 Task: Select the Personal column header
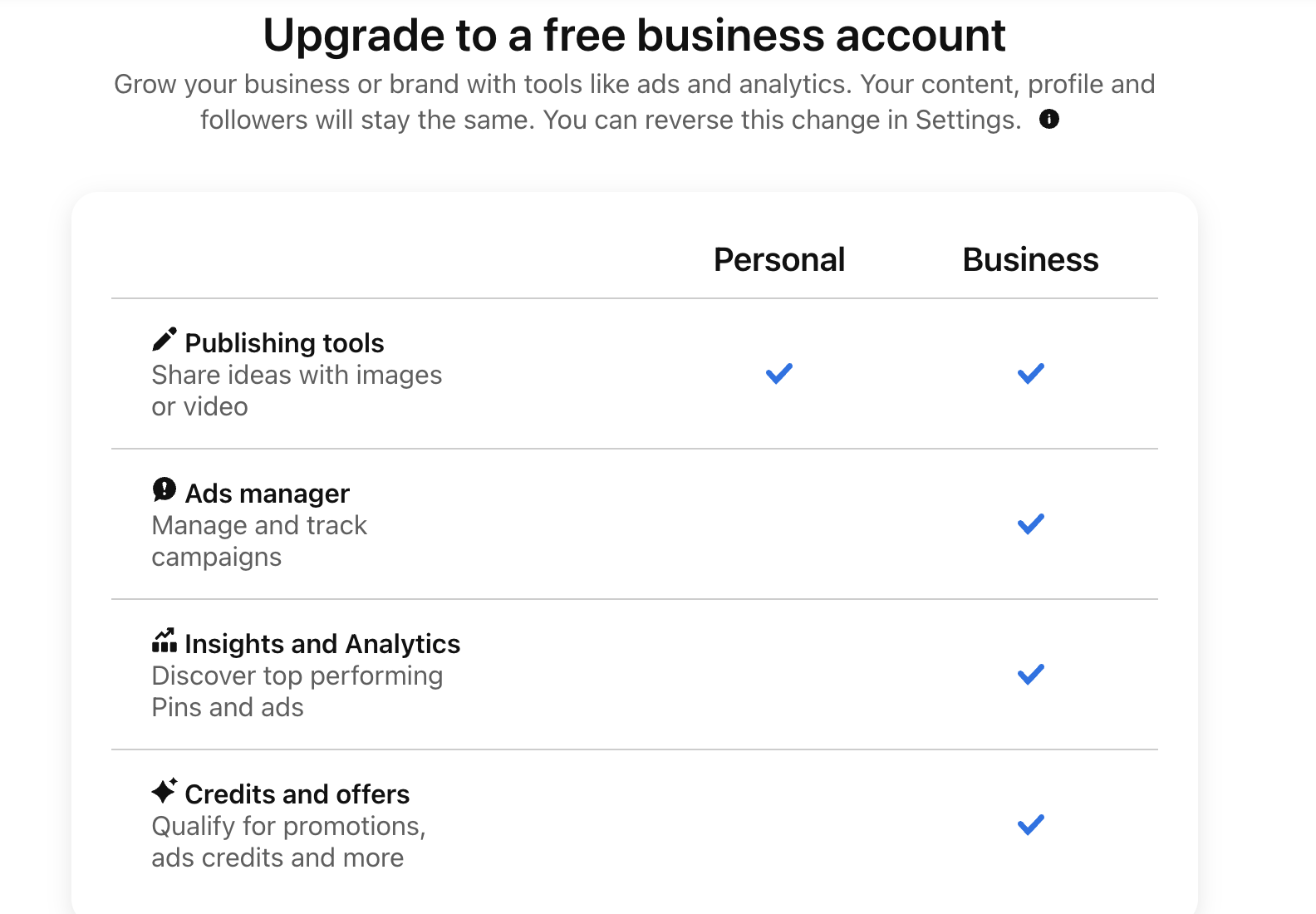(779, 260)
